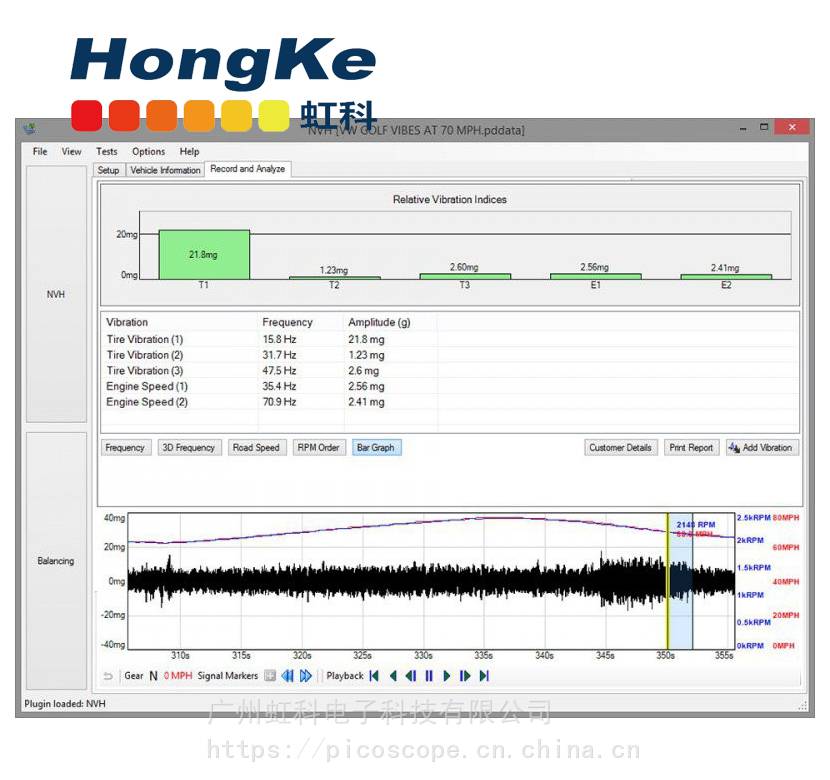This screenshot has height=780, width=830.
Task: Select the Tire Vibration (3) row
Action: [449, 371]
